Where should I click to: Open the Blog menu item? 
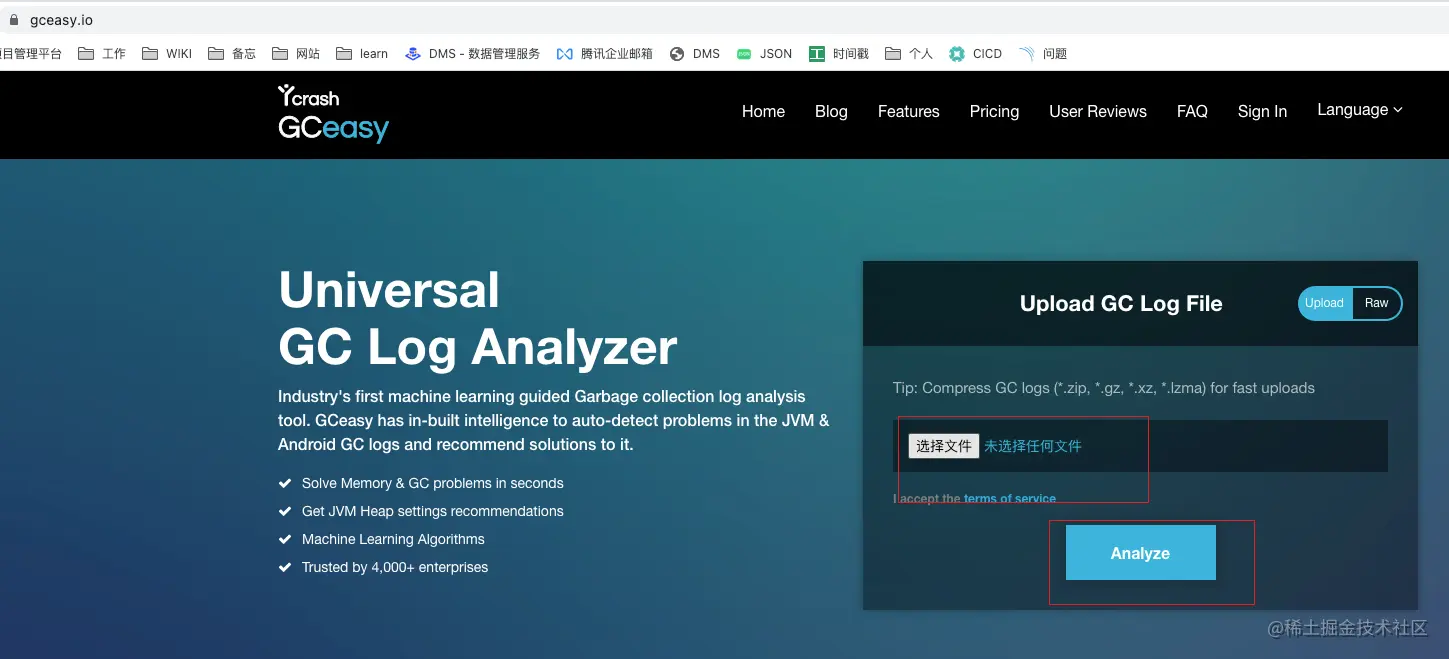coord(831,112)
